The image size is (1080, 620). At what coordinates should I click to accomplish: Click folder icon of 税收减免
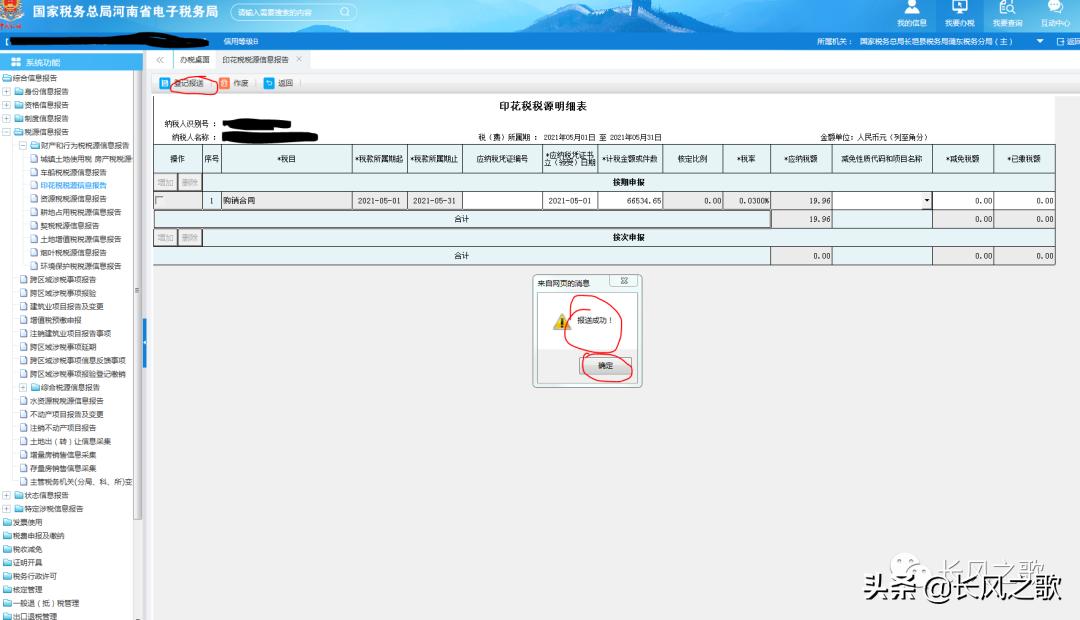(x=8, y=549)
